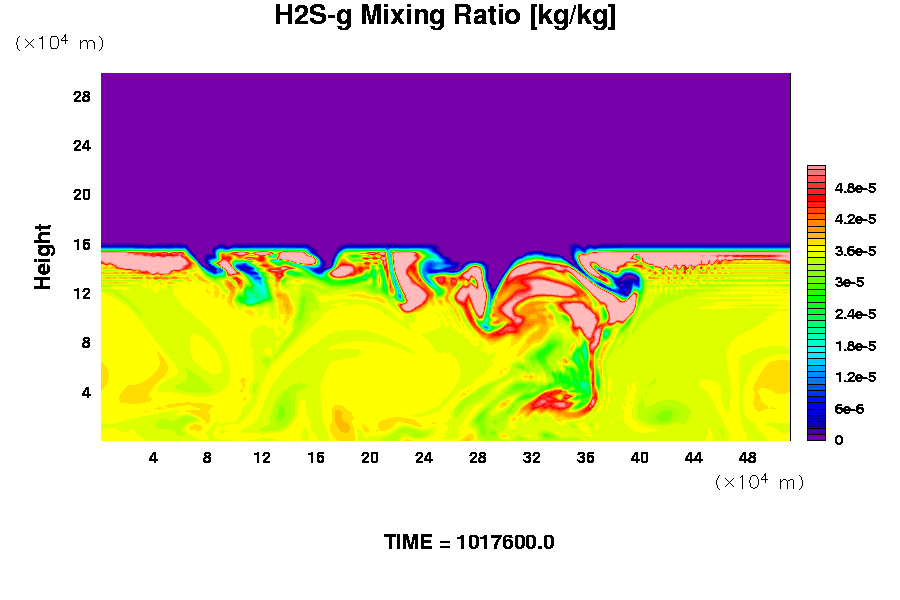The image size is (900, 600).
Task: Click the 1.2e-5 colorbar label
Action: point(855,377)
